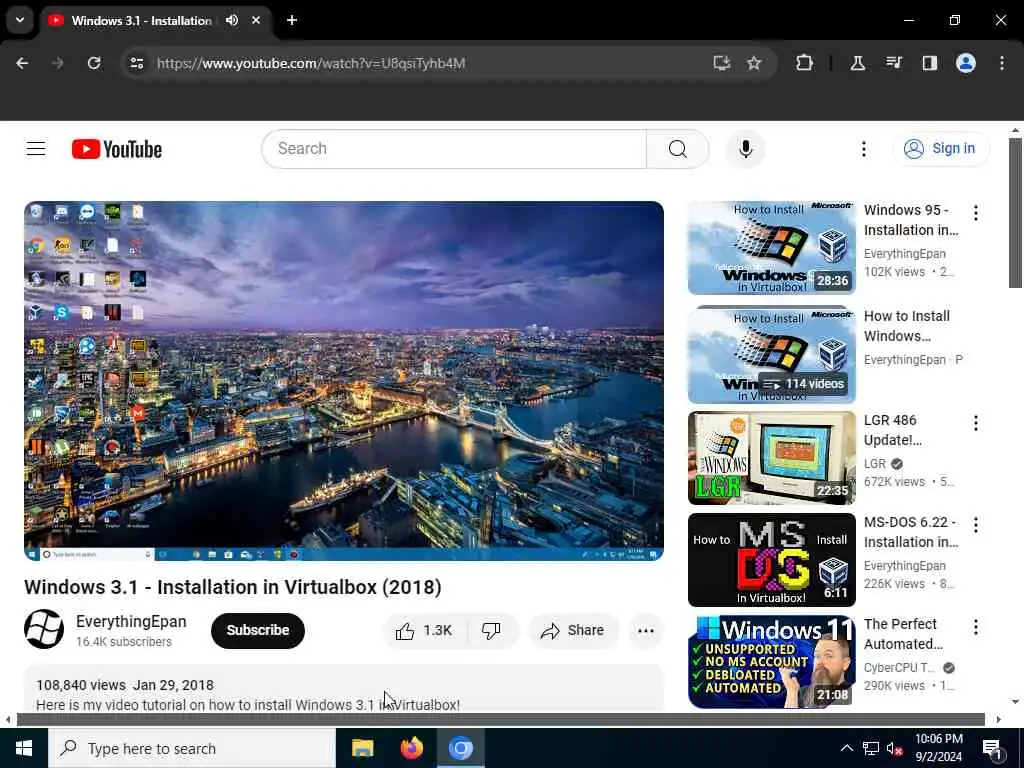
Task: Open The Perfect Automated Windows 11 thumbnail
Action: click(x=771, y=662)
